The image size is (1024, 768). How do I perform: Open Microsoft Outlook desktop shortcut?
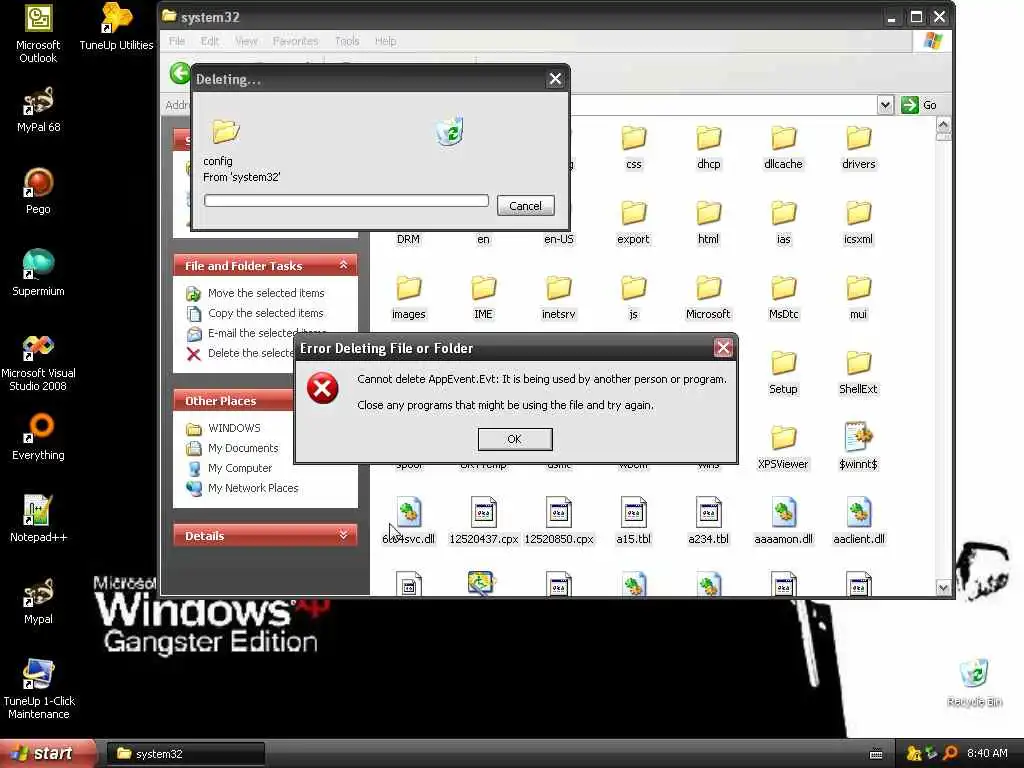(38, 34)
